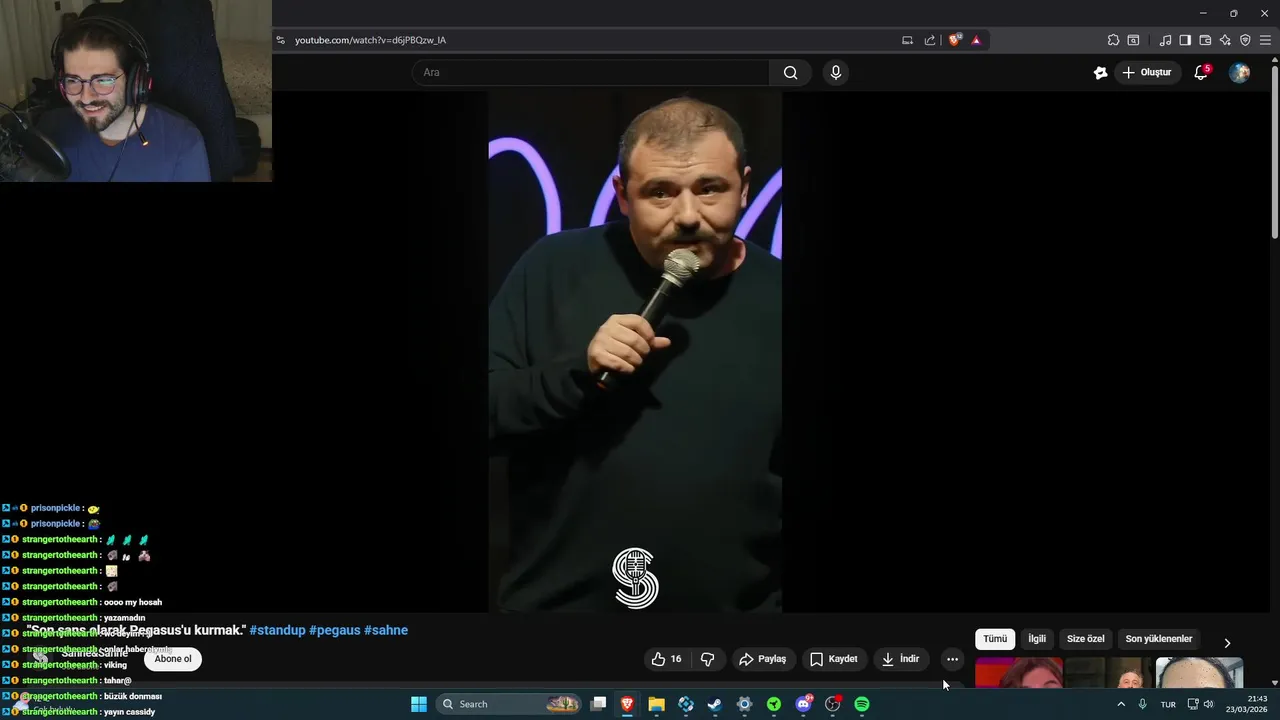Click the TUR keyboard language indicator
1280x720 pixels.
[1168, 704]
